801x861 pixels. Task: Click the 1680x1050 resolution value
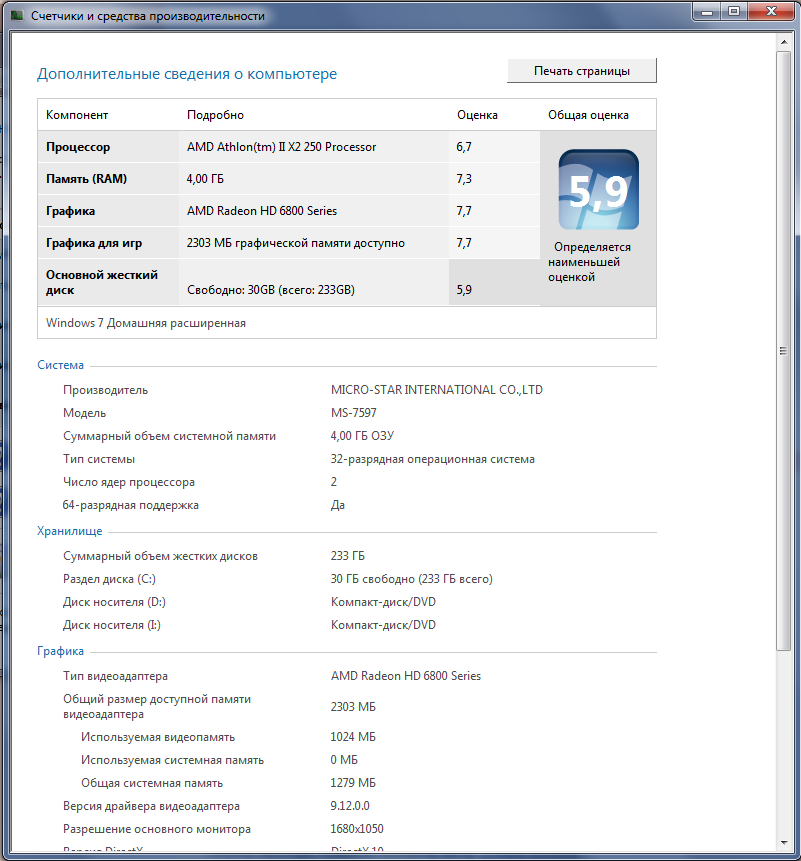coord(357,829)
